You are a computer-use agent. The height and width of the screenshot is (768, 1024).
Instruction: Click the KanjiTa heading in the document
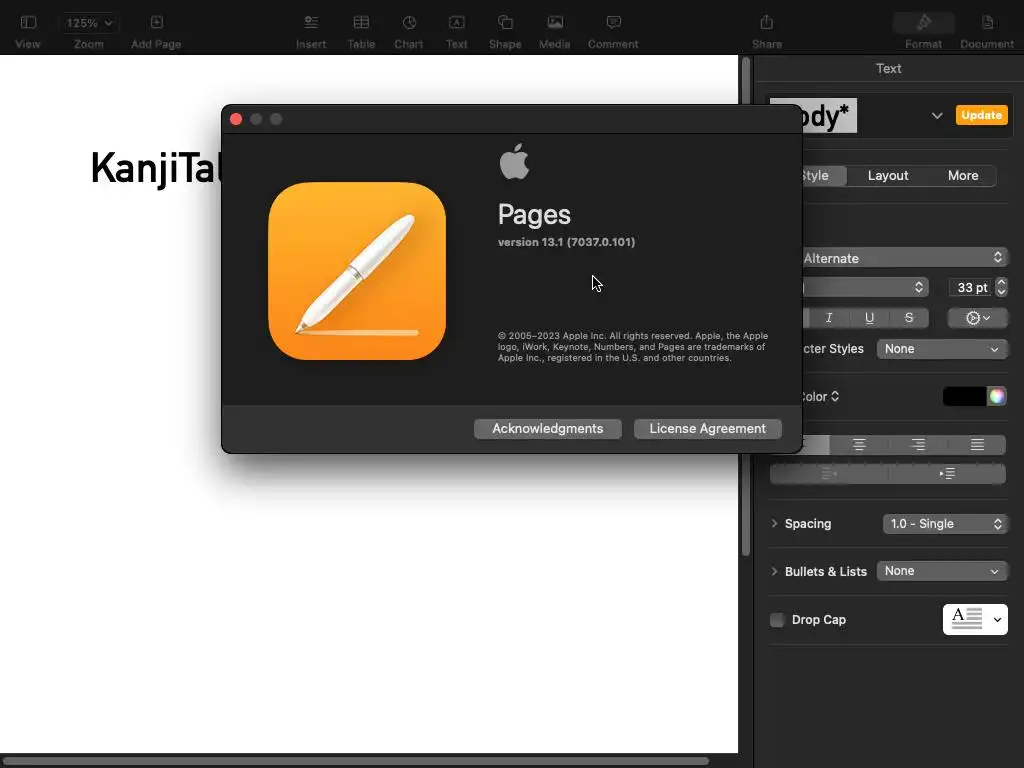click(155, 168)
